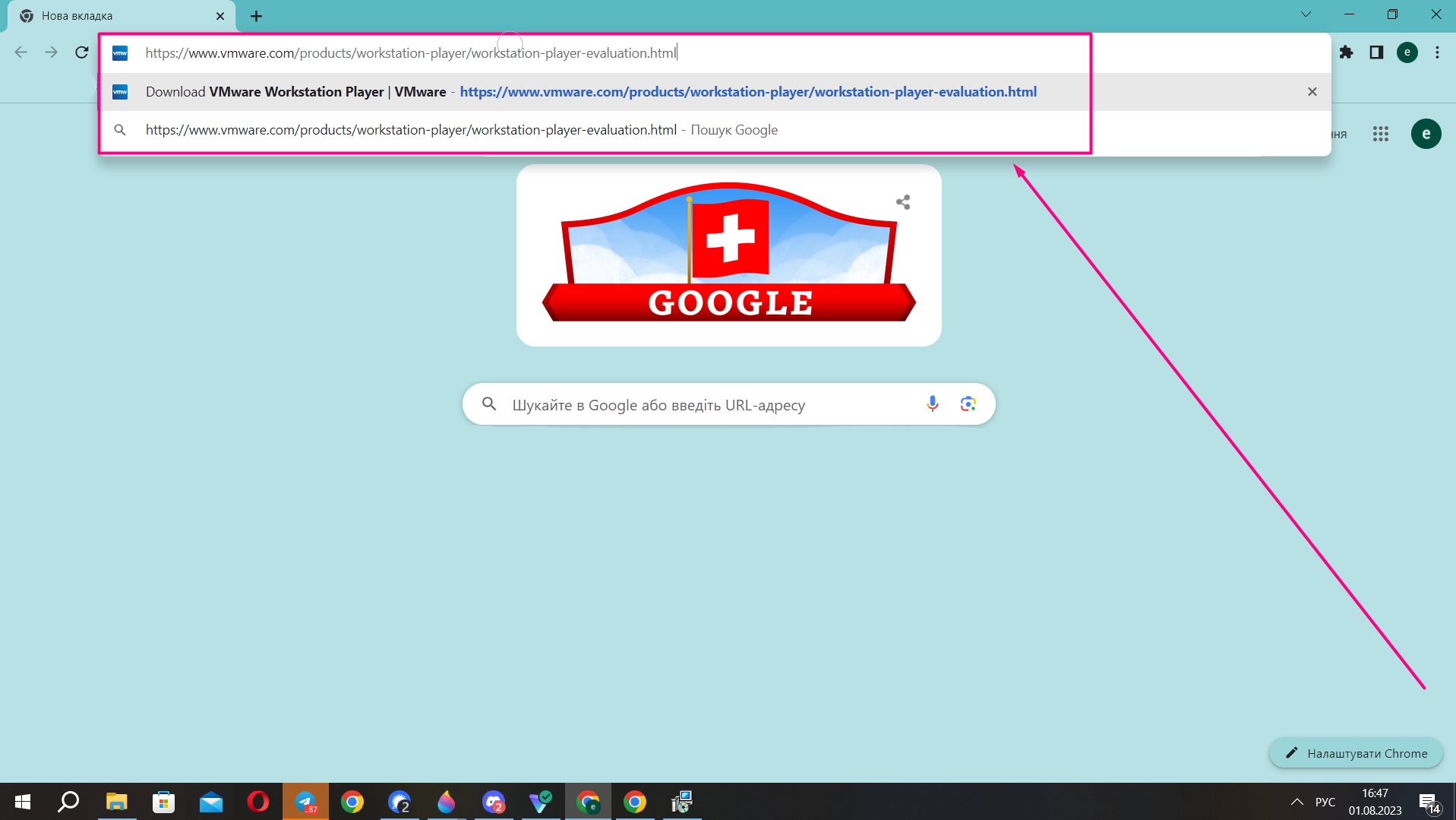The image size is (1456, 820).
Task: Open Google Lens image search
Action: tap(968, 404)
